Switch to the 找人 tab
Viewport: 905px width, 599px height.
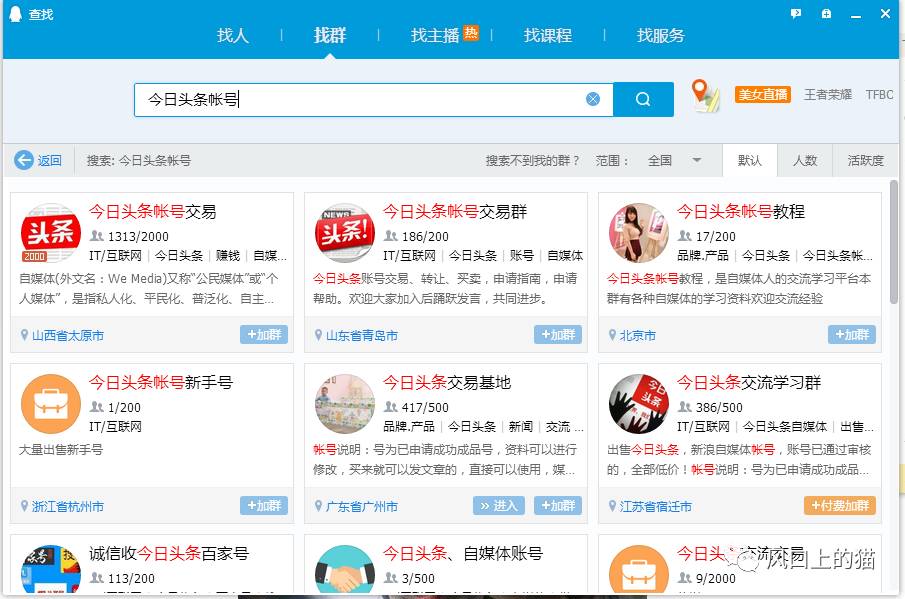tap(232, 35)
